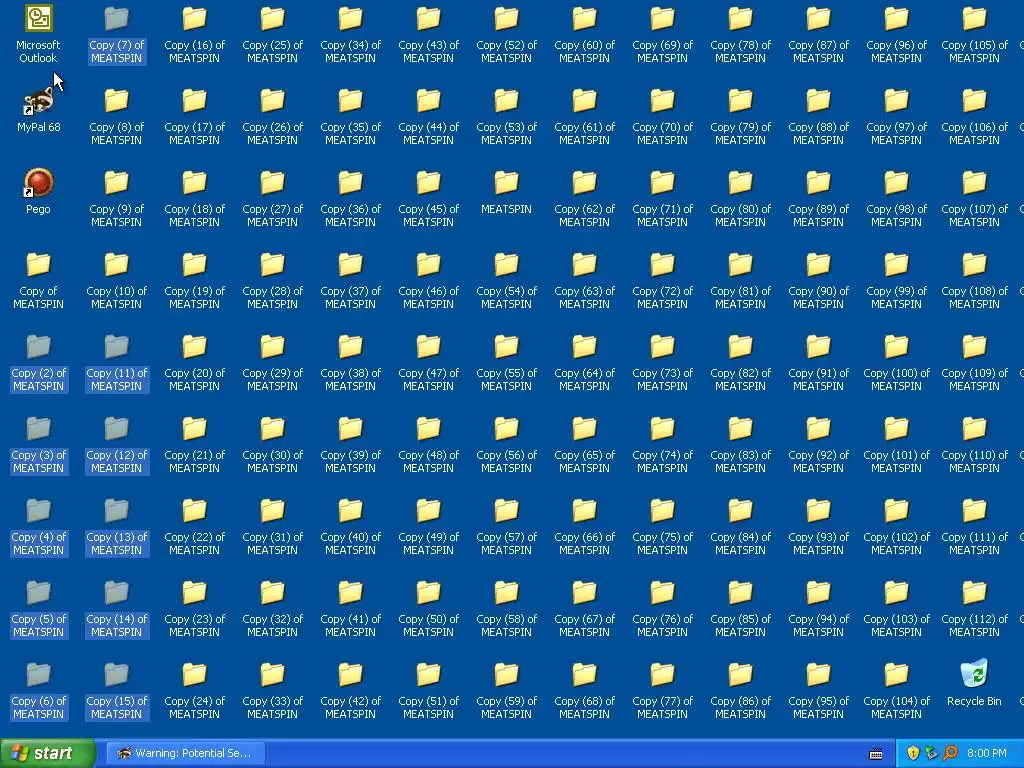Select folder 'Copy (8) of MEATSPIN'
The height and width of the screenshot is (768, 1024).
[x=116, y=116]
